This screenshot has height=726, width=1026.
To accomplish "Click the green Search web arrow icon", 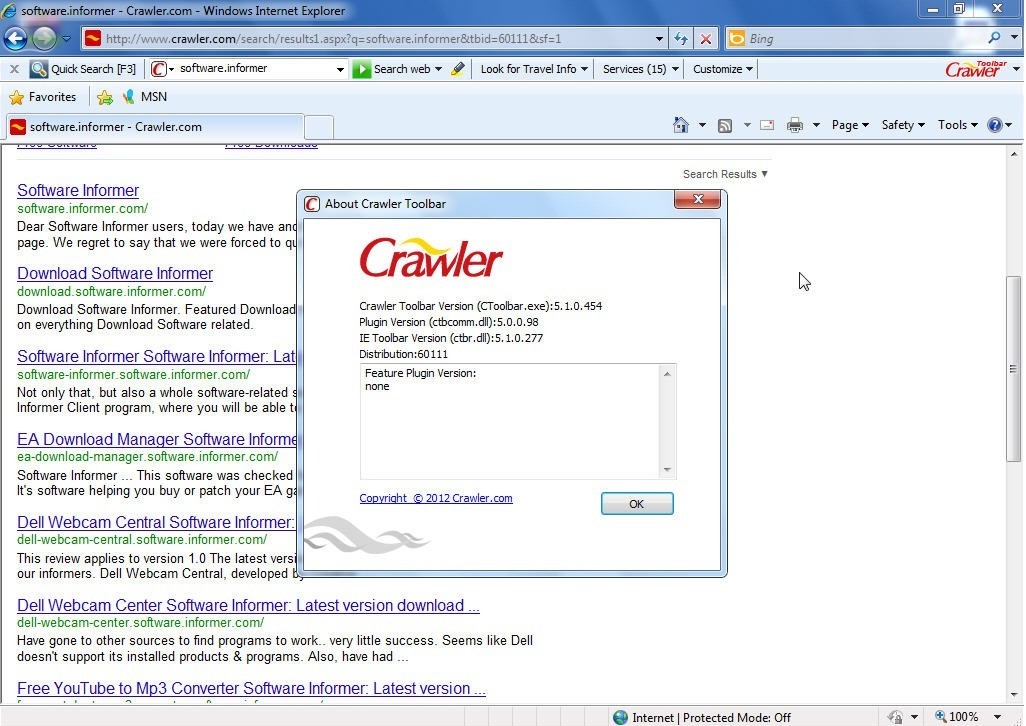I will [361, 69].
